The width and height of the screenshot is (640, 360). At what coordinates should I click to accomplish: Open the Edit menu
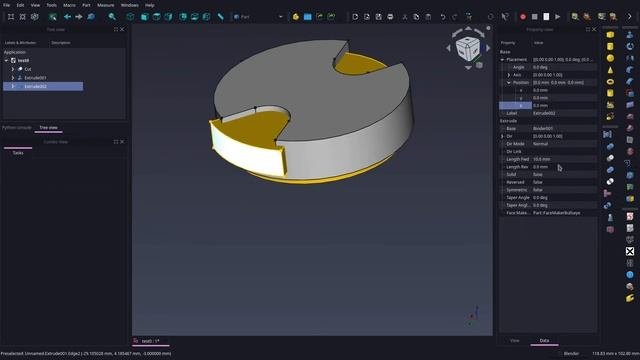20,5
